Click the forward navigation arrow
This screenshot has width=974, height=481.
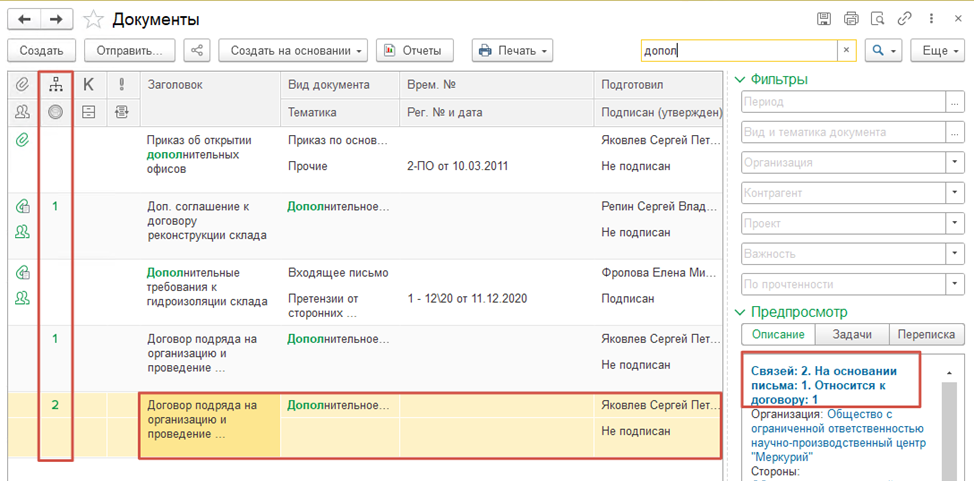57,20
